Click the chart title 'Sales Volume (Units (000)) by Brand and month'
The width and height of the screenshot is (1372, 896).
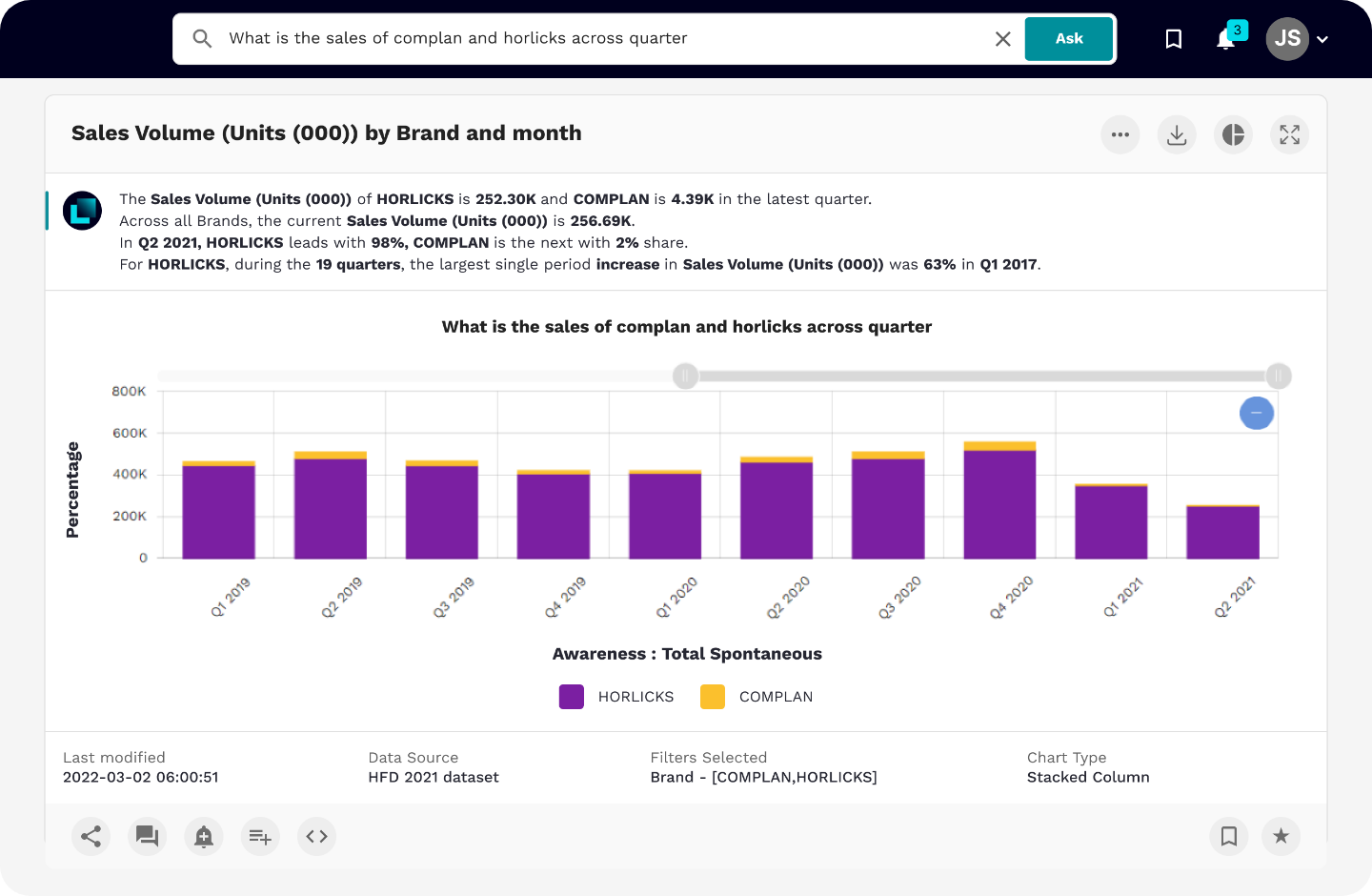pyautogui.click(x=327, y=133)
